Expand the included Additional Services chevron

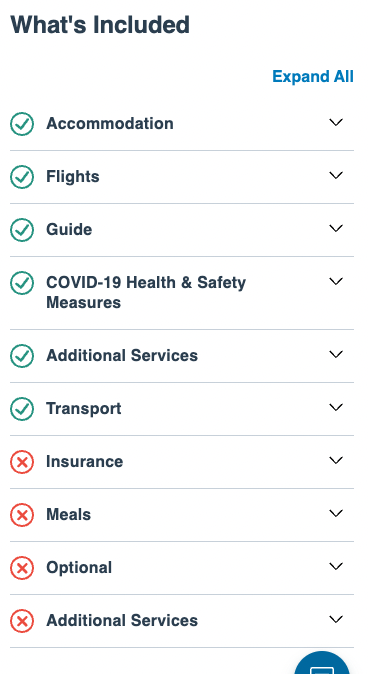pos(336,354)
